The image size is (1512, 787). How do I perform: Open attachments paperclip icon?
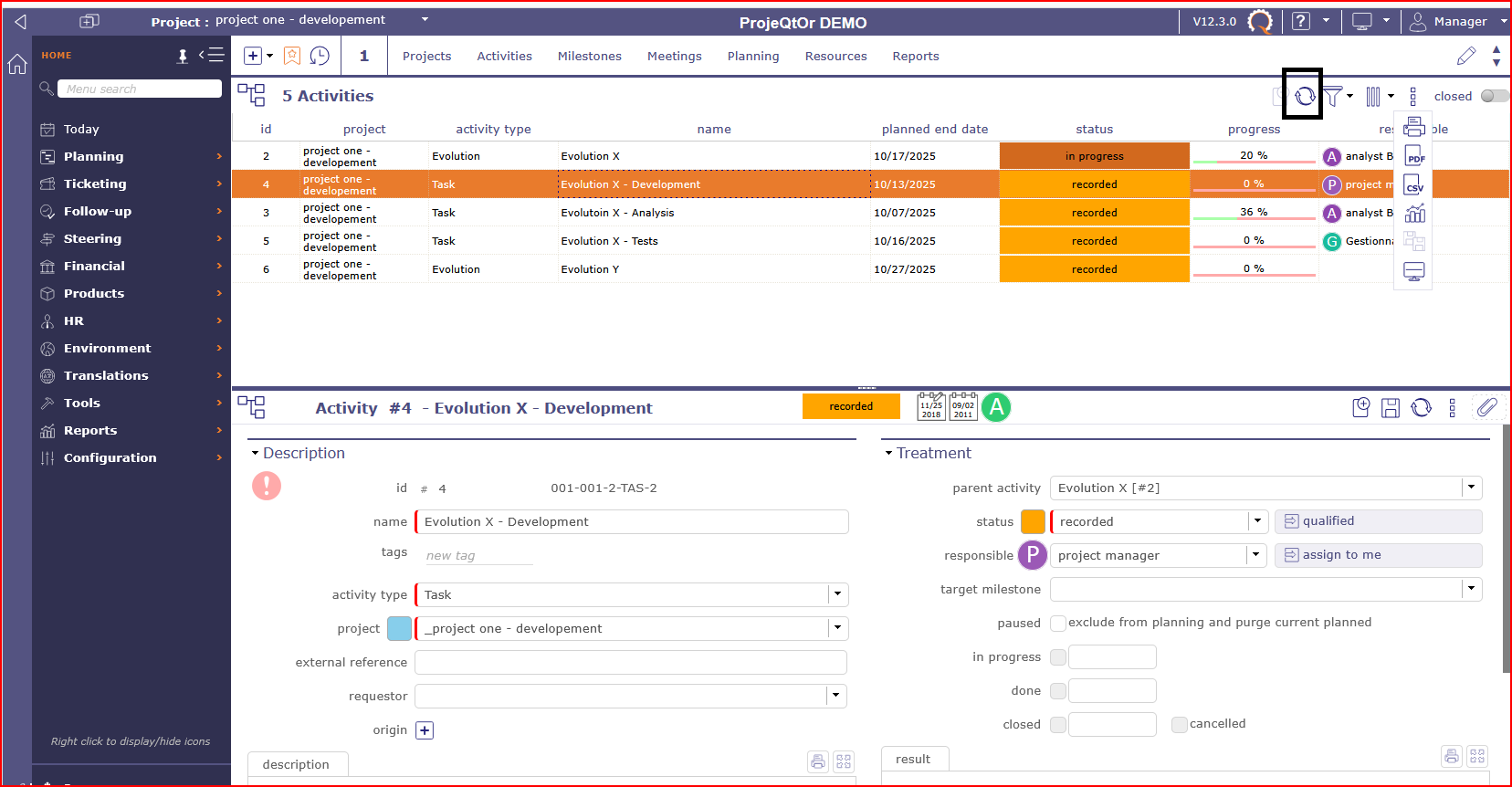[1487, 407]
